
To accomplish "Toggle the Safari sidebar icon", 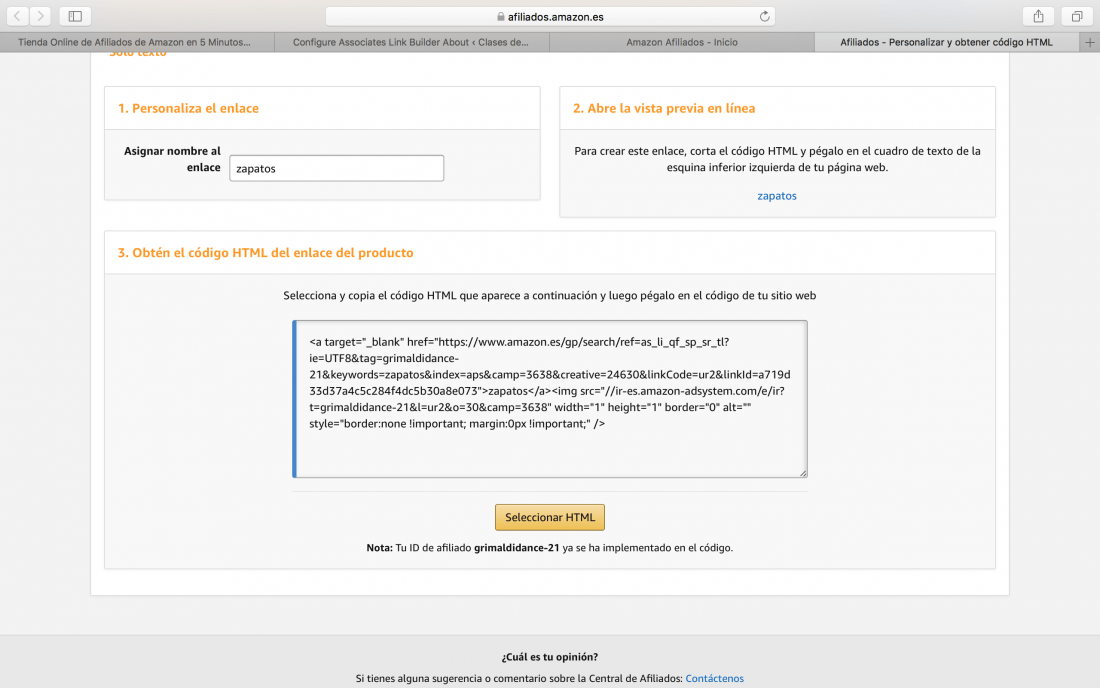I will pos(75,16).
